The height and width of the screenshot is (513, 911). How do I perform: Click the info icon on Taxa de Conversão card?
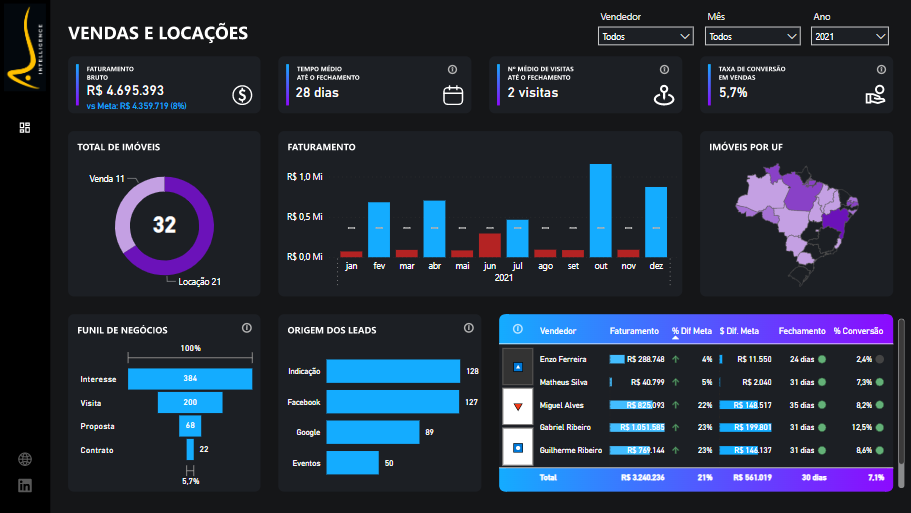pyautogui.click(x=881, y=70)
